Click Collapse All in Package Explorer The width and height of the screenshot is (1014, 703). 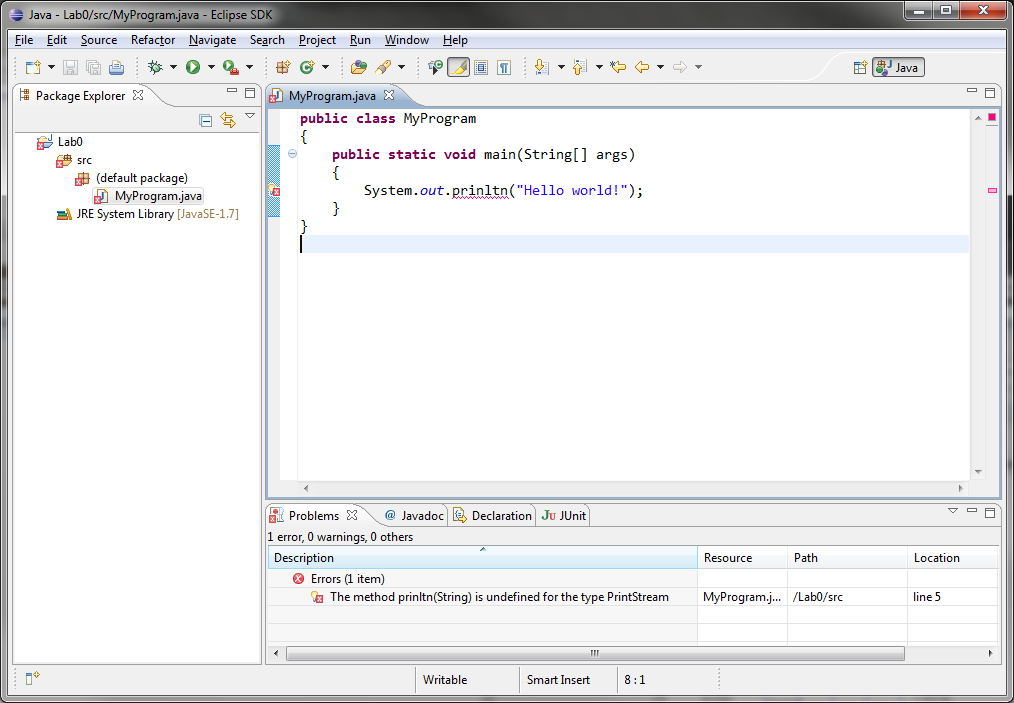pos(206,120)
